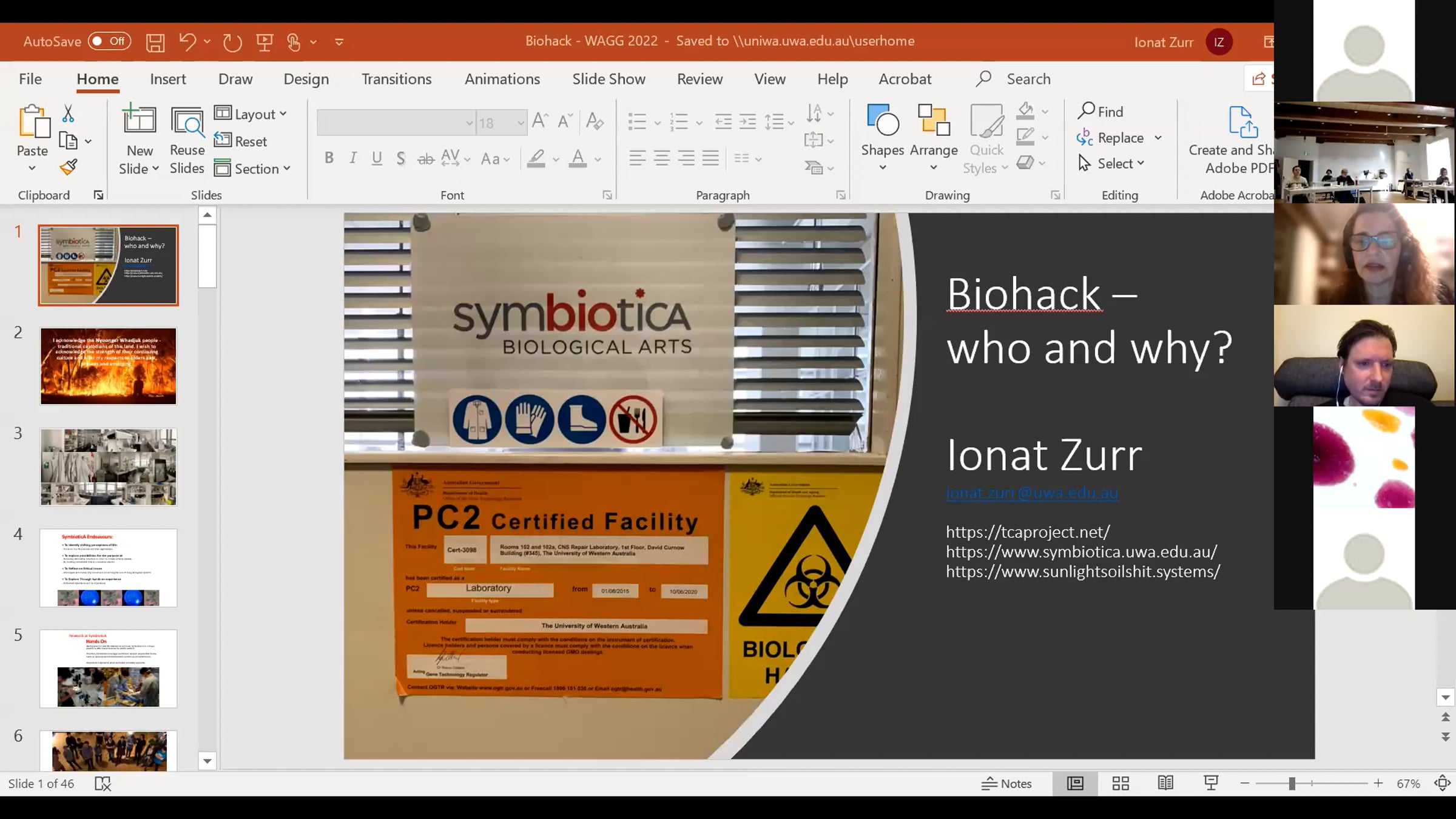The width and height of the screenshot is (1456, 819).
Task: Click the zoom slider handle
Action: (x=1292, y=783)
